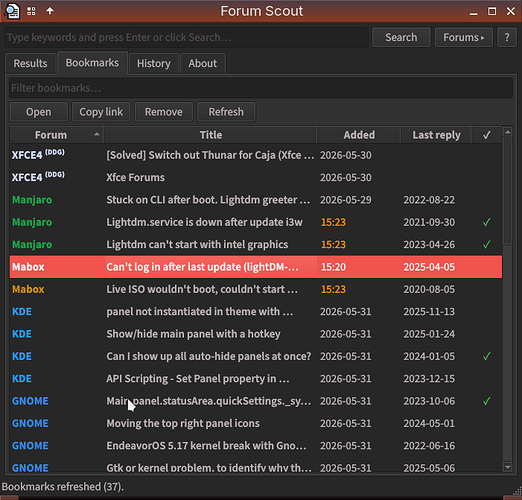Click the Copy link button

pos(101,112)
